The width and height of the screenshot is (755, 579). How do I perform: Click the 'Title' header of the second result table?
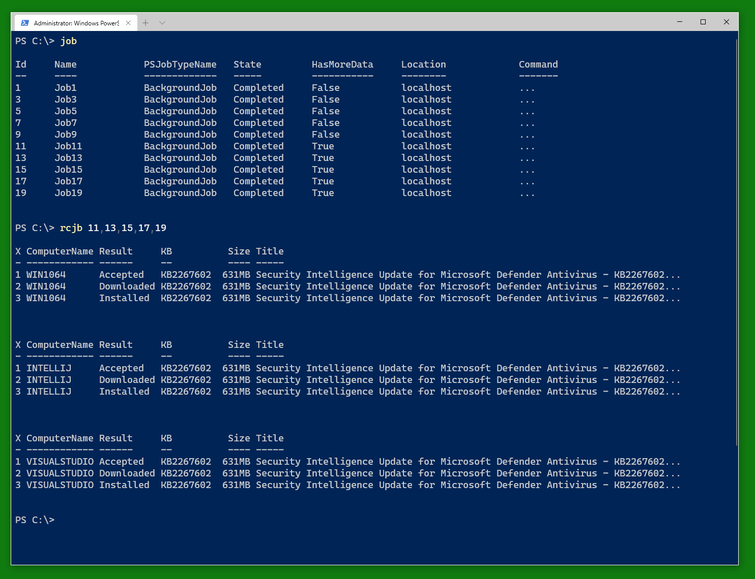270,345
